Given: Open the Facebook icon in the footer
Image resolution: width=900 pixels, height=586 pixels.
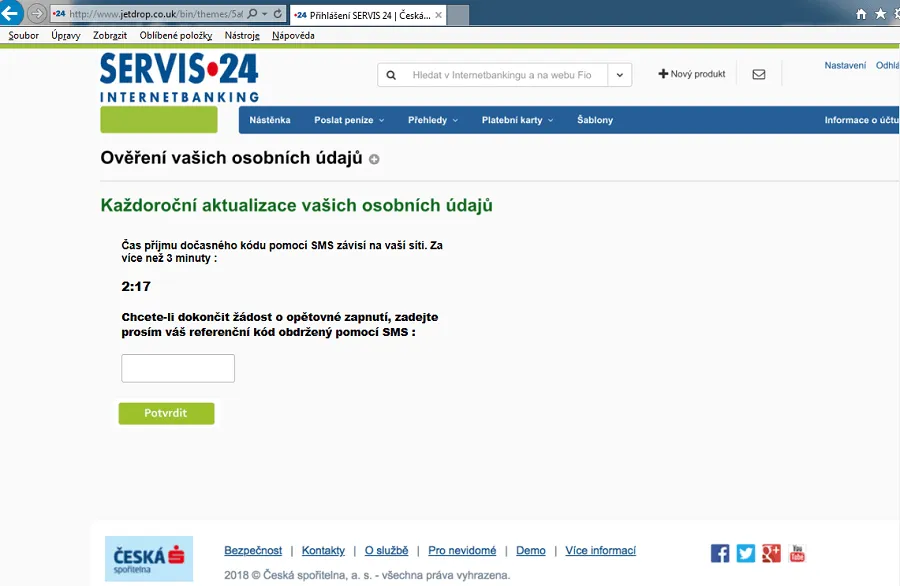Looking at the screenshot, I should tap(720, 553).
